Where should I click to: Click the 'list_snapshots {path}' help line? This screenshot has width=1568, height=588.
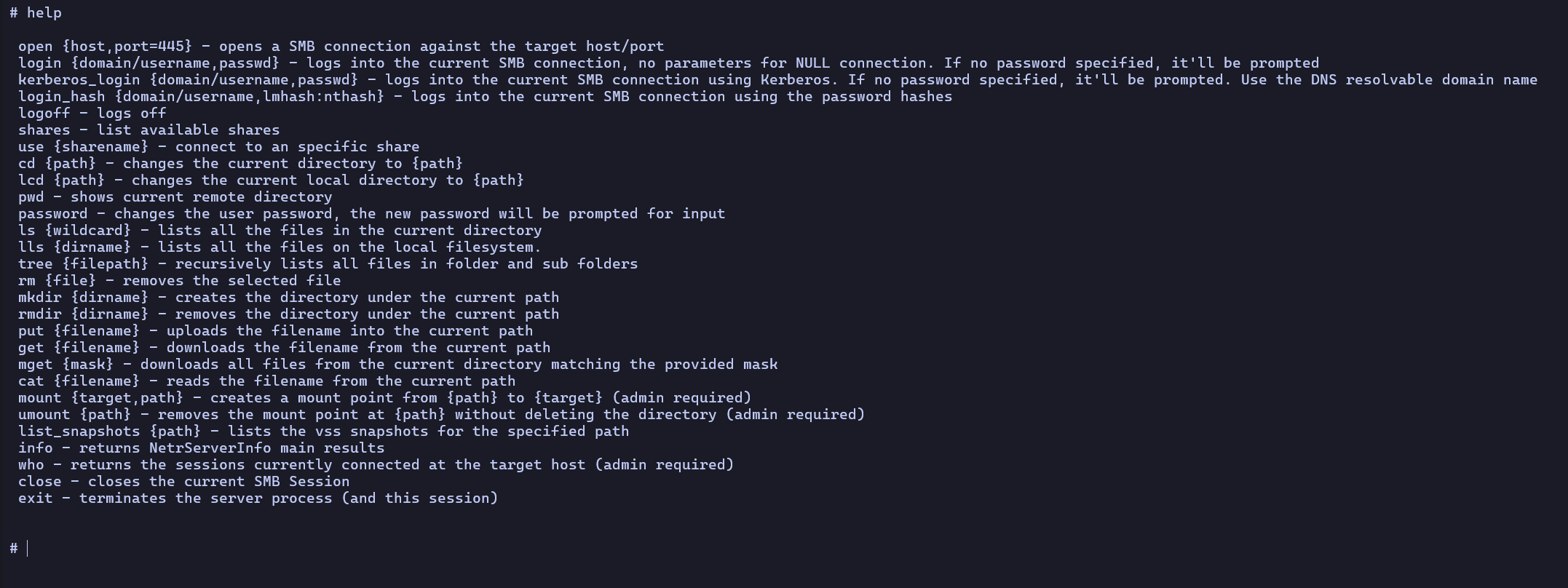(323, 432)
